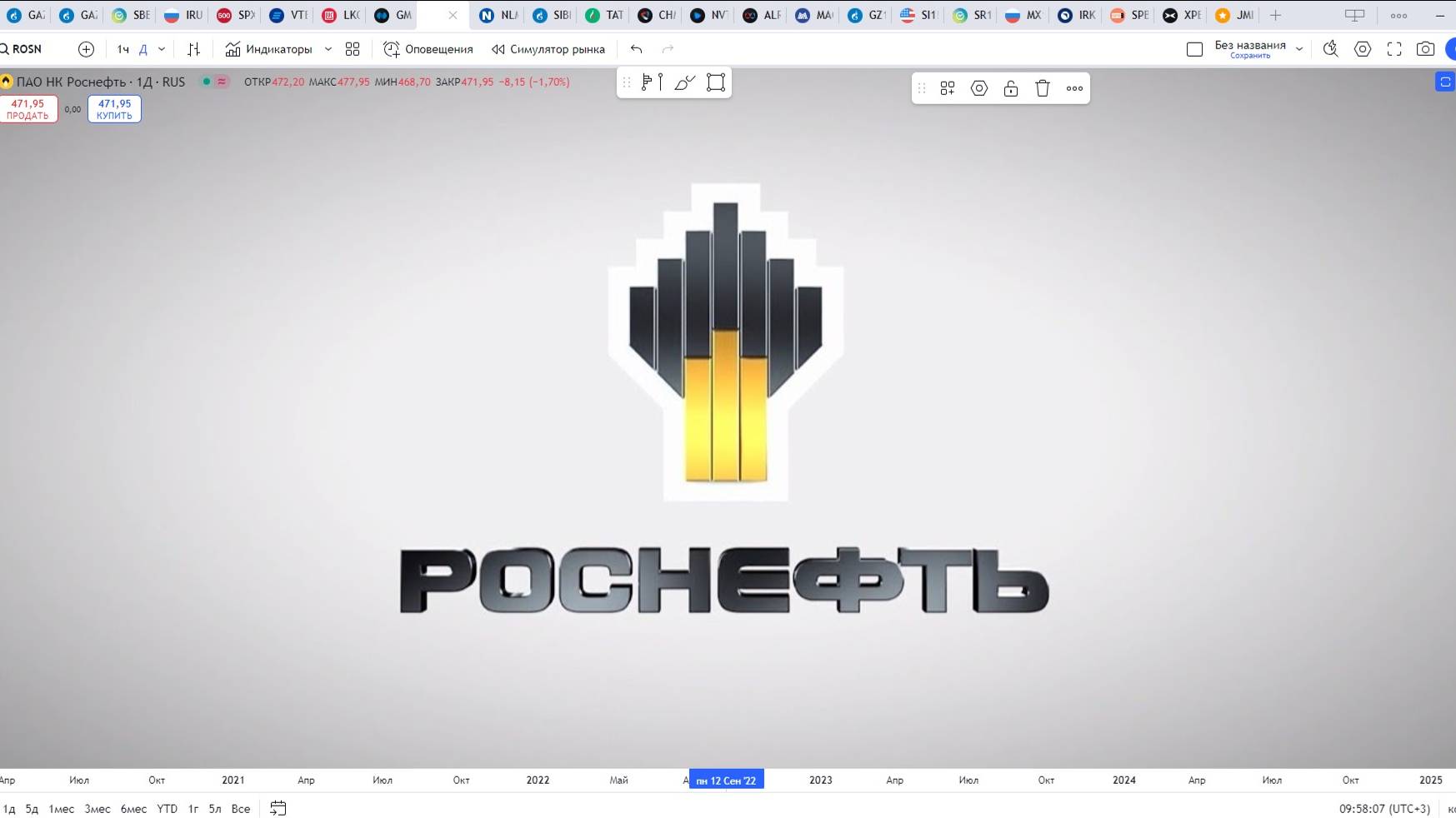The width and height of the screenshot is (1456, 818).
Task: Take a chart snapshot with camera icon
Action: [x=1426, y=49]
